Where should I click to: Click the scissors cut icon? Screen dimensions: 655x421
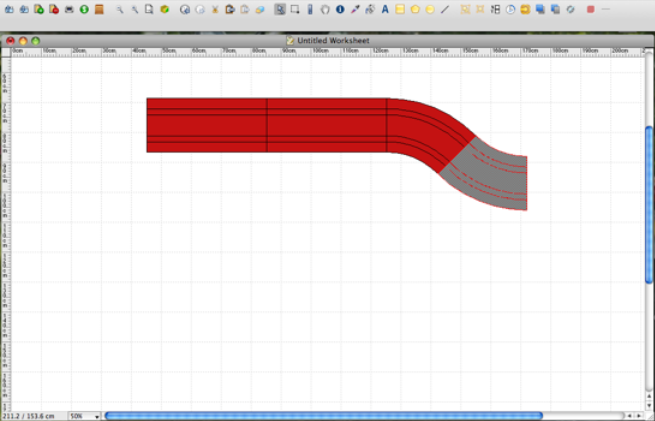coord(215,9)
